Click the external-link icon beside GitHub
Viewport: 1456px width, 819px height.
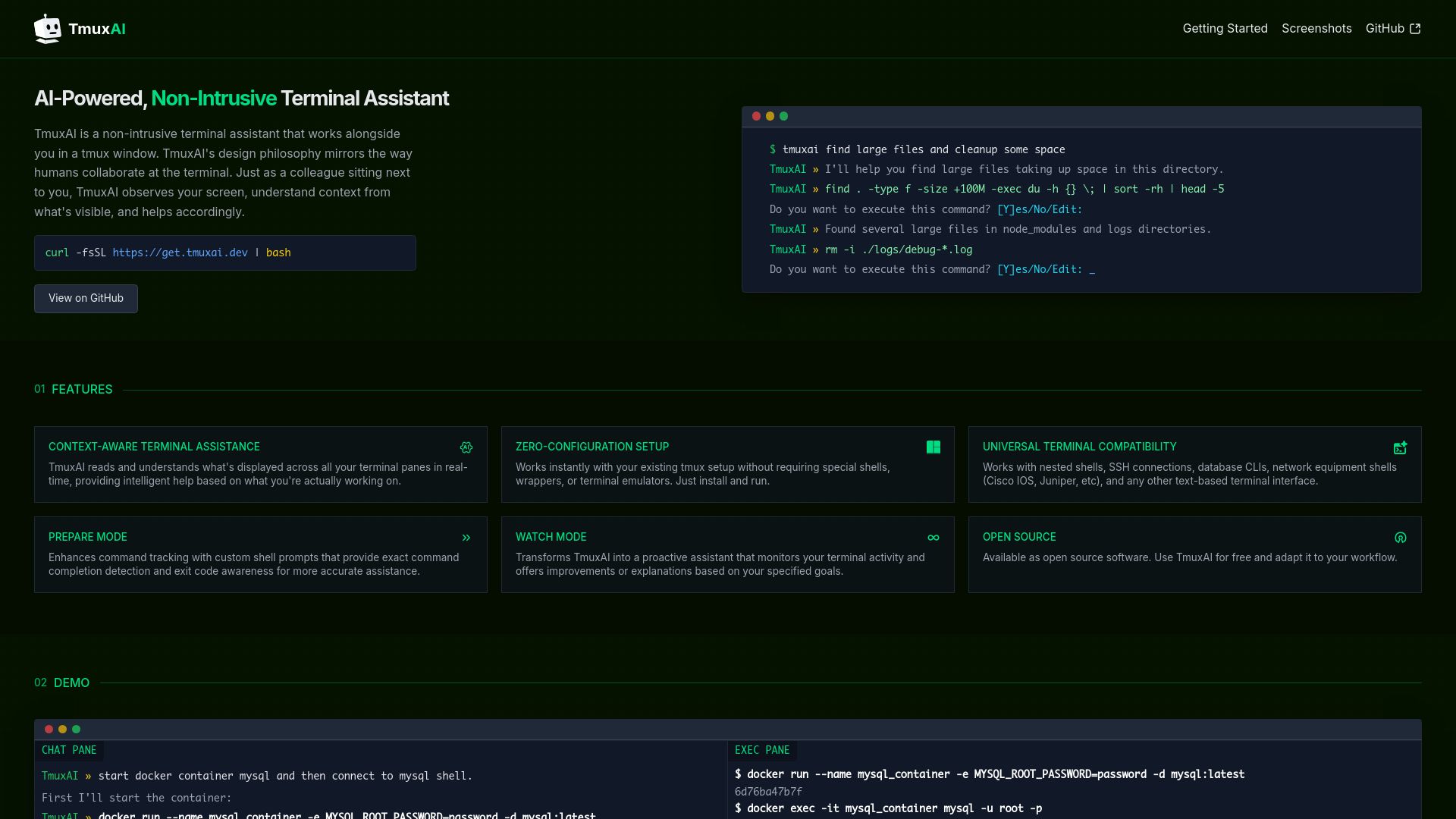1415,29
